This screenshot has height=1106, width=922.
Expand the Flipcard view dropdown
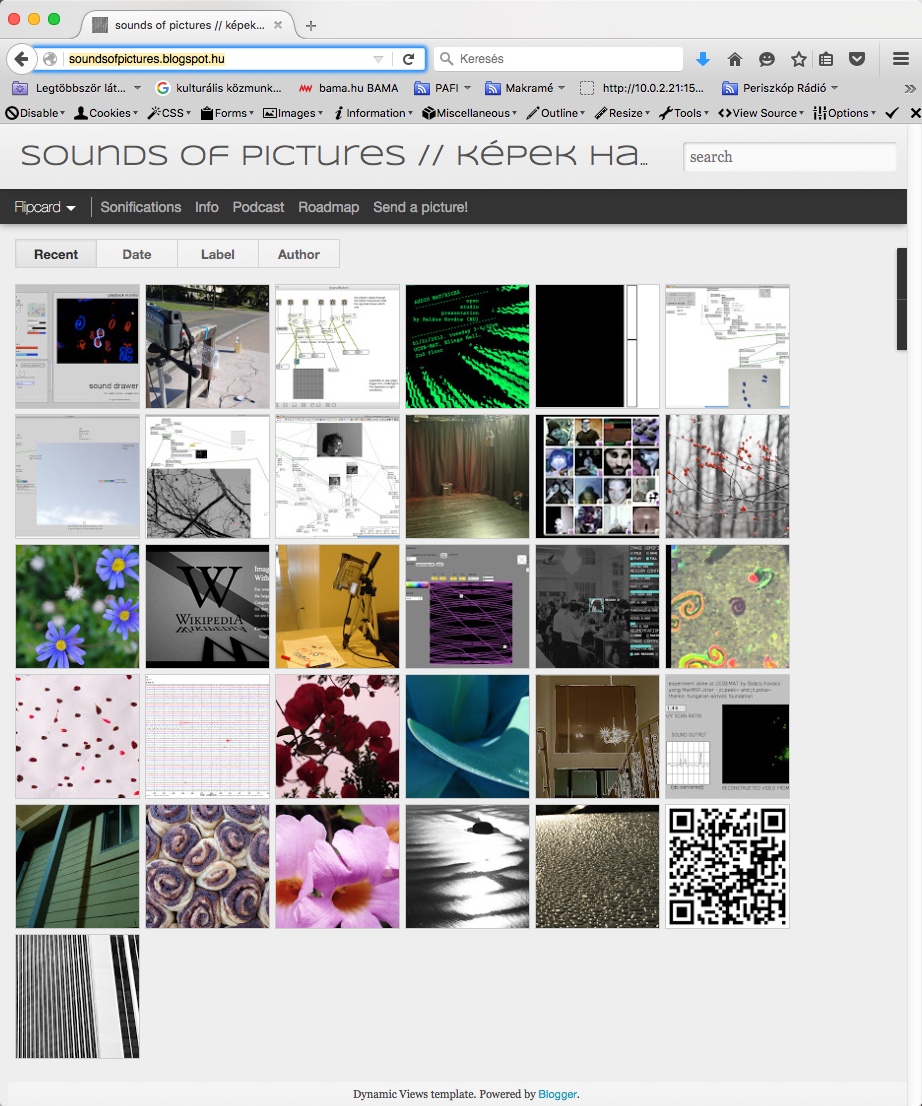click(x=45, y=207)
